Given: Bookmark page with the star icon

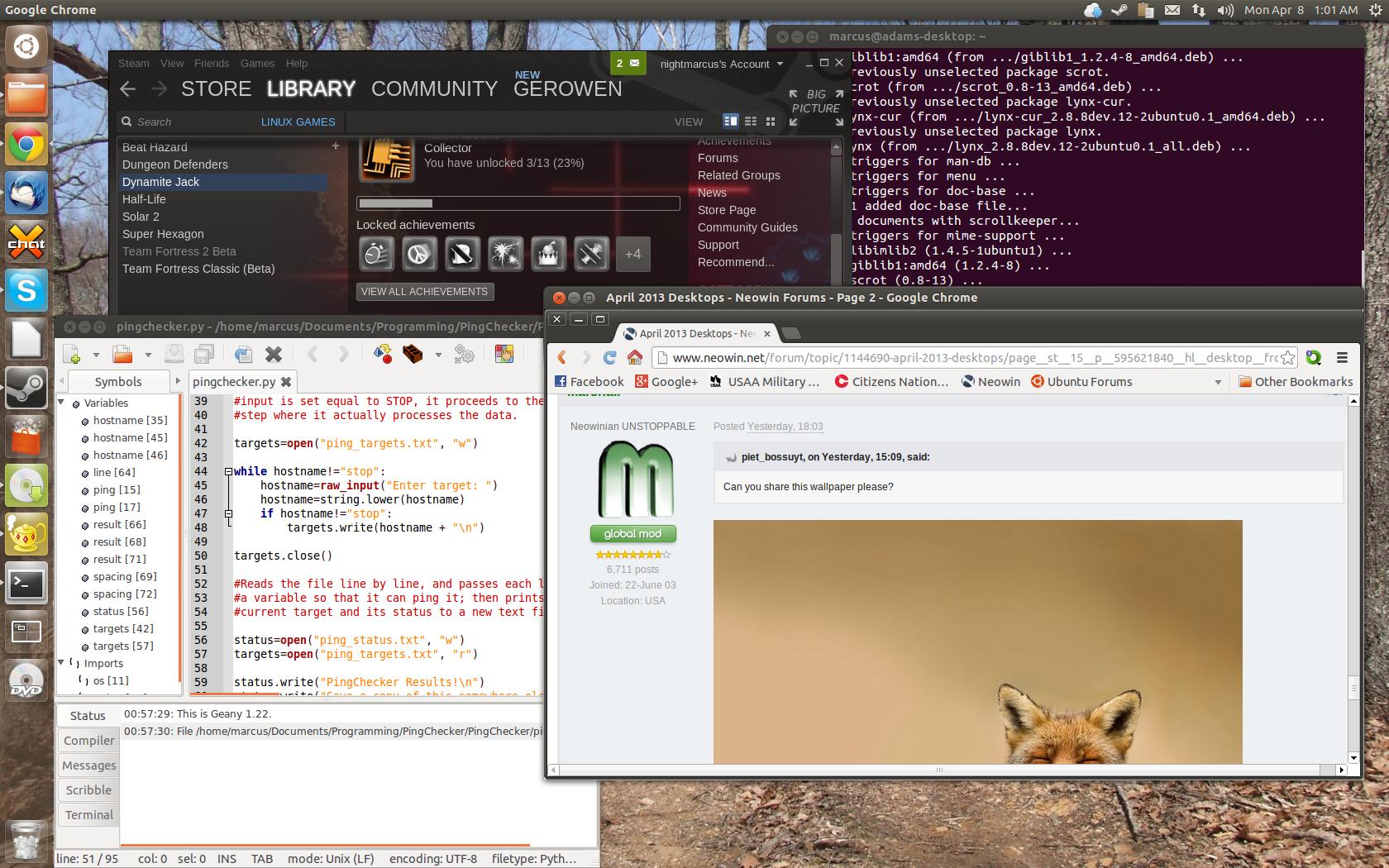Looking at the screenshot, I should (1286, 358).
